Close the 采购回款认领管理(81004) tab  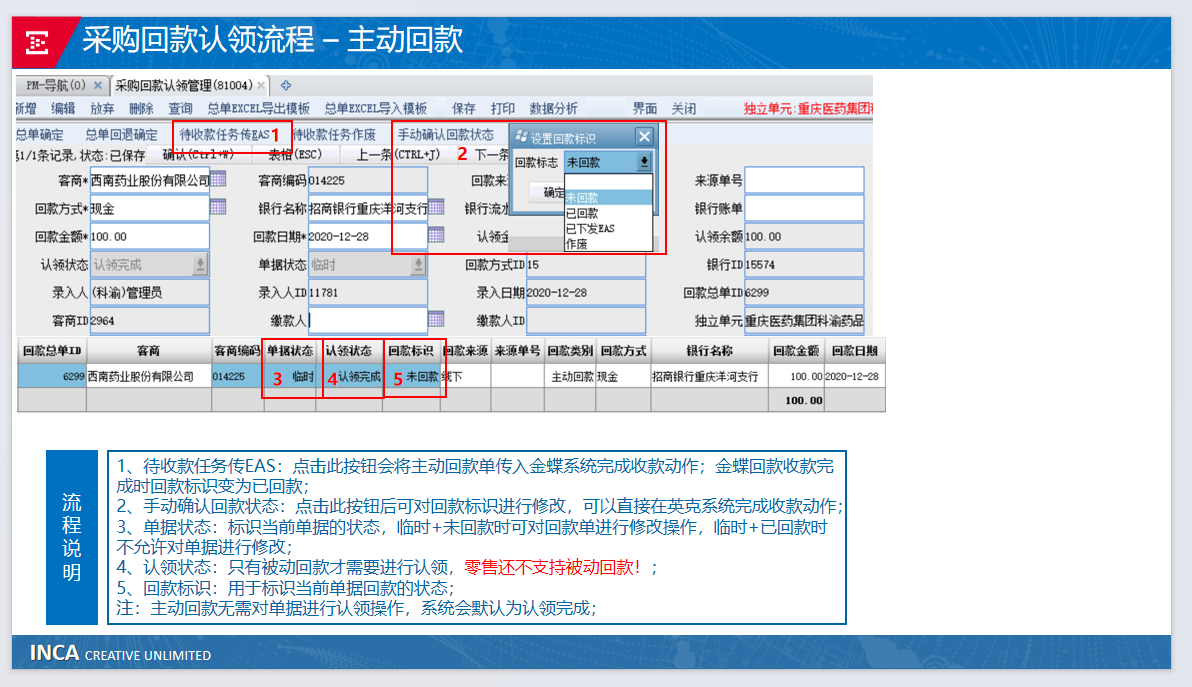click(x=261, y=85)
